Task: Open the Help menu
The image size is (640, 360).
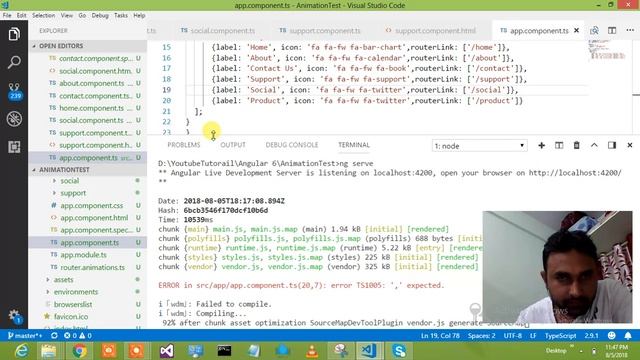Action: point(139,16)
